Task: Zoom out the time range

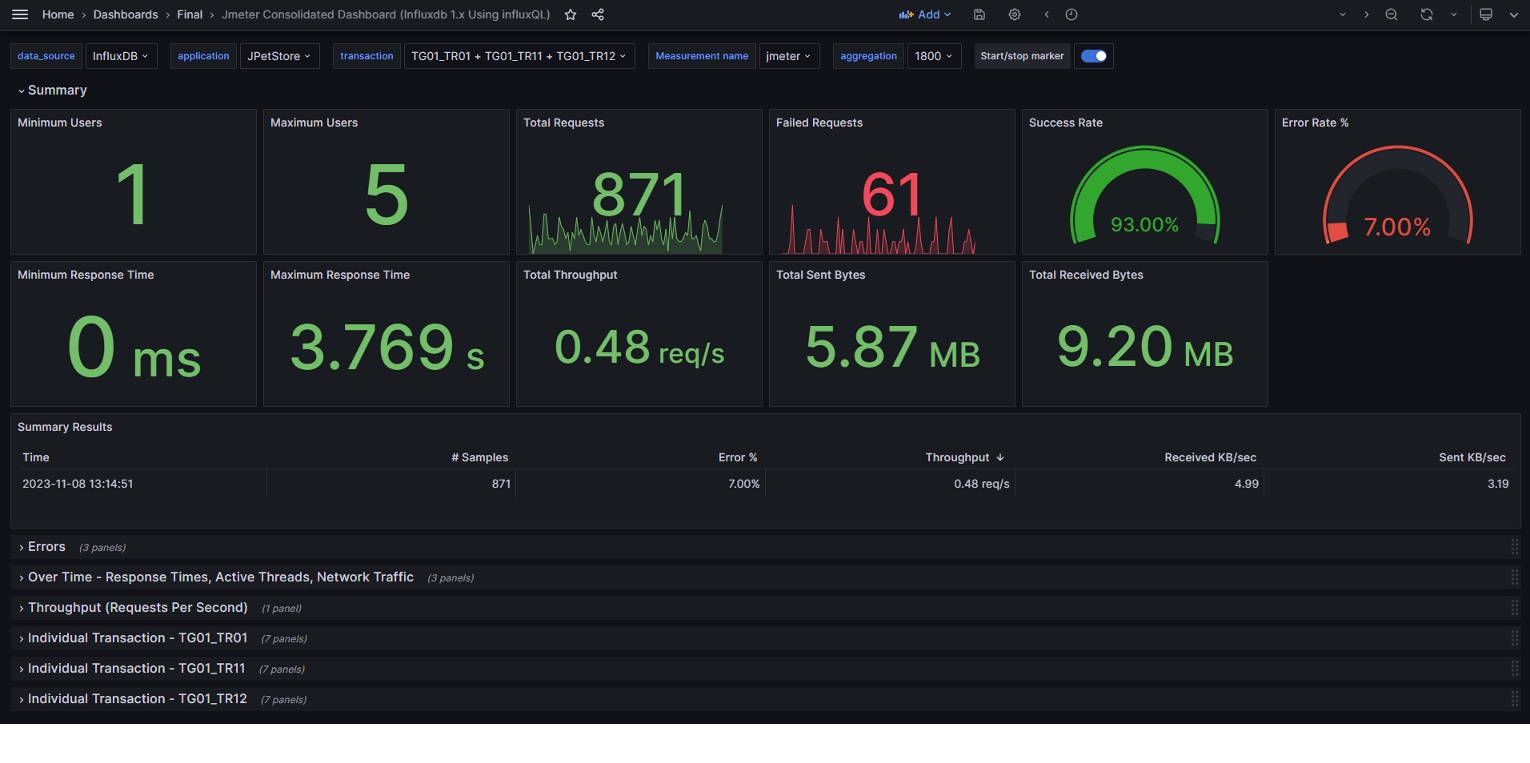Action: 1391,15
